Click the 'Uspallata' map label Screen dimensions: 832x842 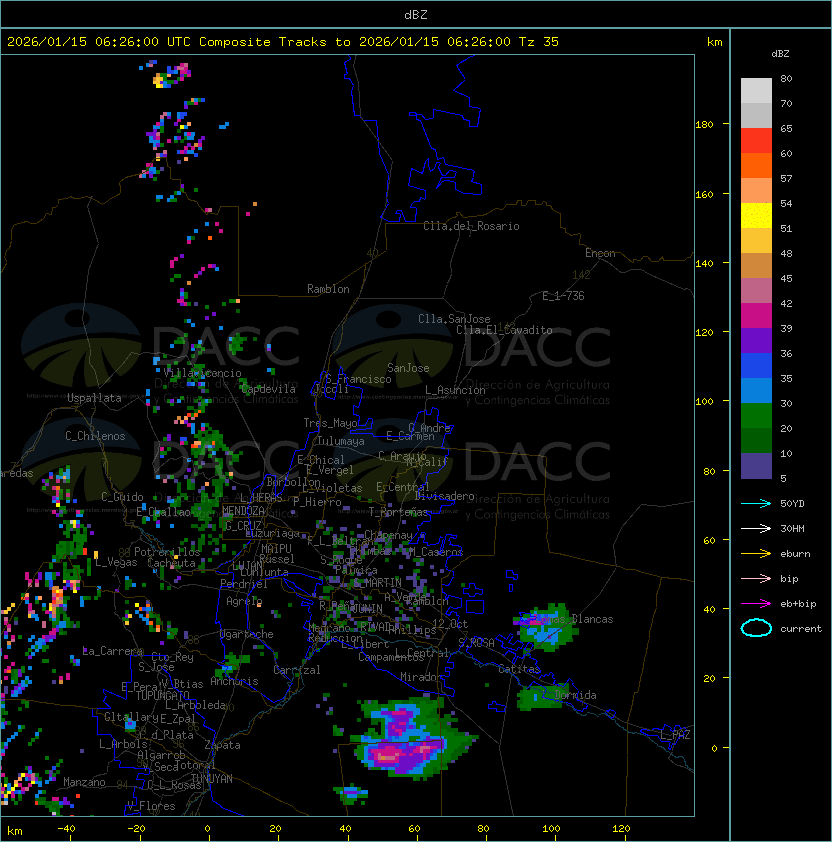94,398
